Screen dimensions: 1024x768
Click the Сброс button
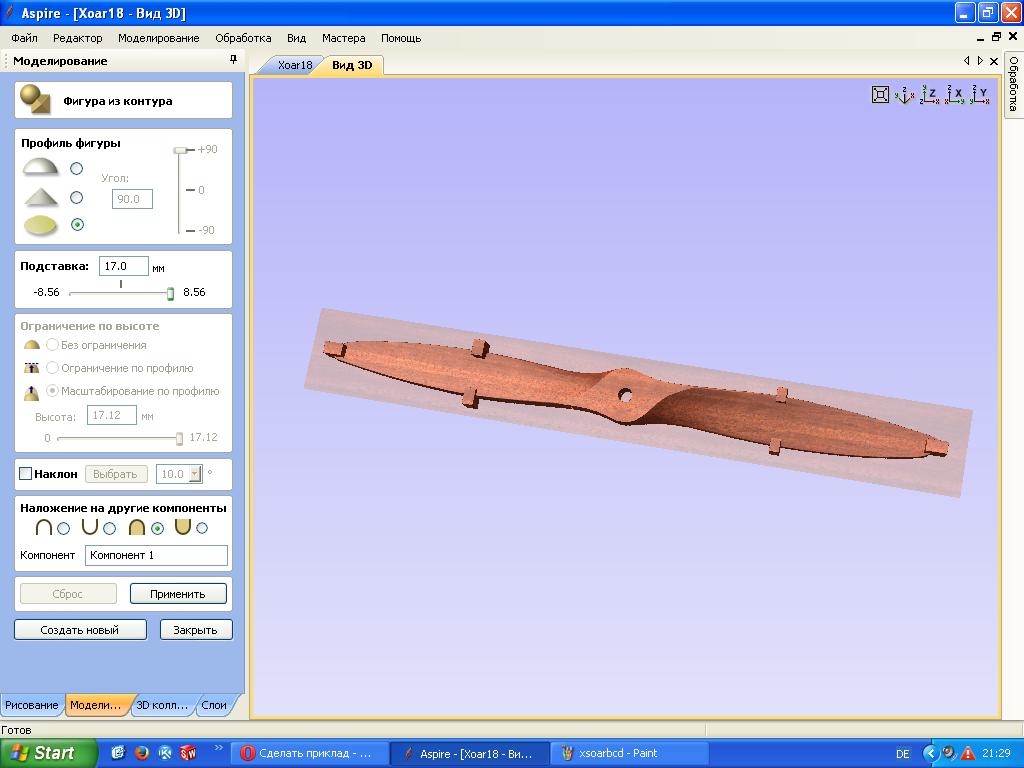tap(68, 594)
